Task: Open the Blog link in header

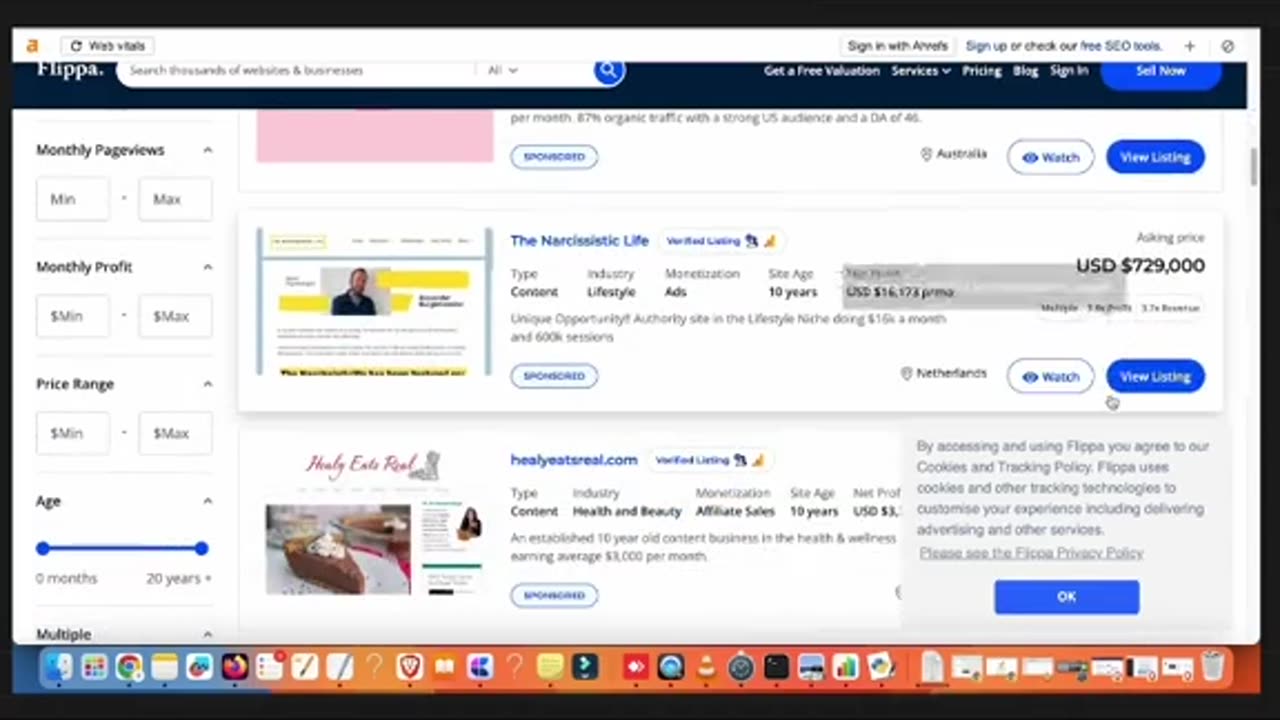Action: coord(1025,71)
